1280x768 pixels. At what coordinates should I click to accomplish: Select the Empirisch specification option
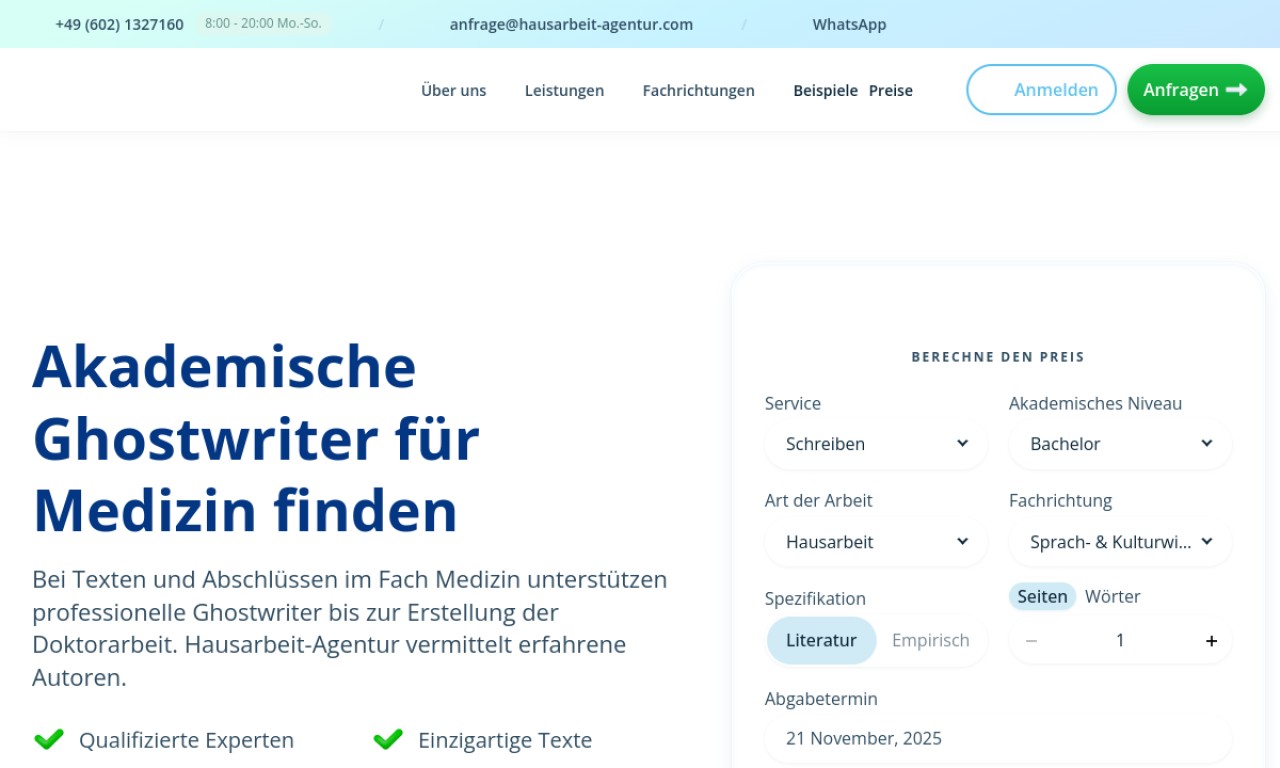tap(930, 641)
